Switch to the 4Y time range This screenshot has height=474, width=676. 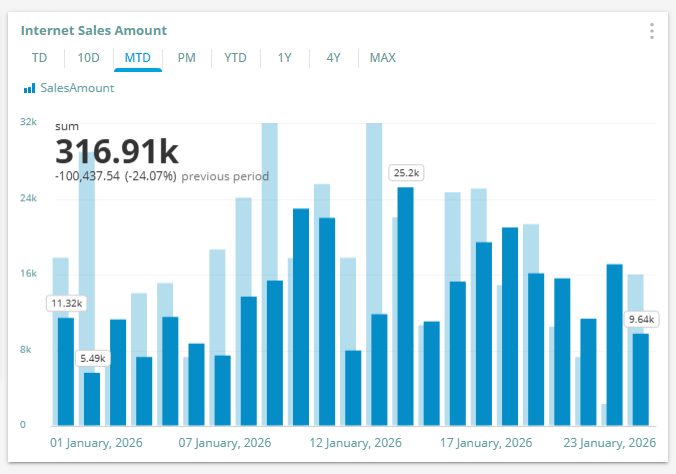tap(334, 58)
